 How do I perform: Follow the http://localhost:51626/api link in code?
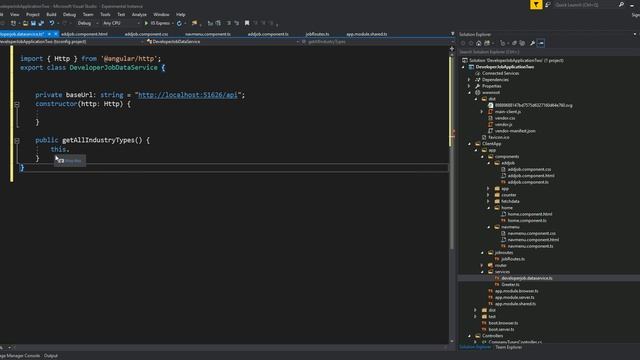[x=188, y=95]
